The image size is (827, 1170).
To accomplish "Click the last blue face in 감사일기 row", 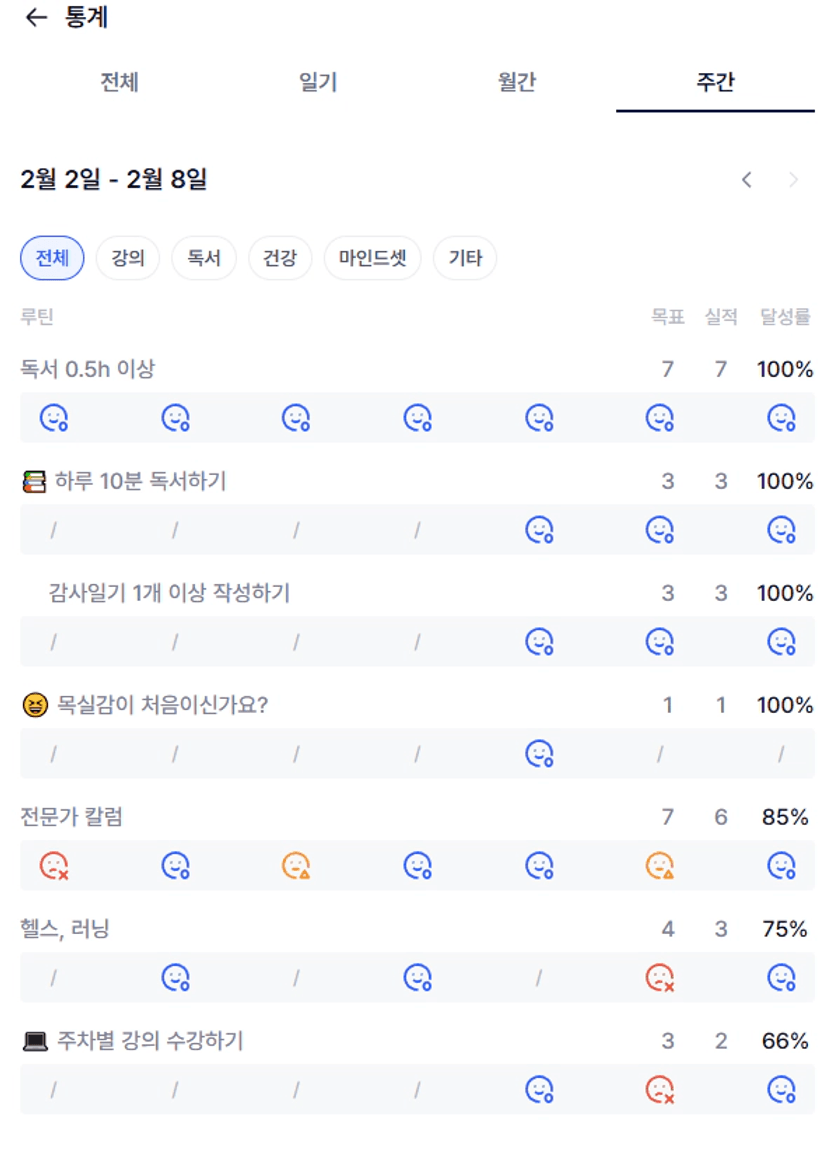I will (781, 641).
